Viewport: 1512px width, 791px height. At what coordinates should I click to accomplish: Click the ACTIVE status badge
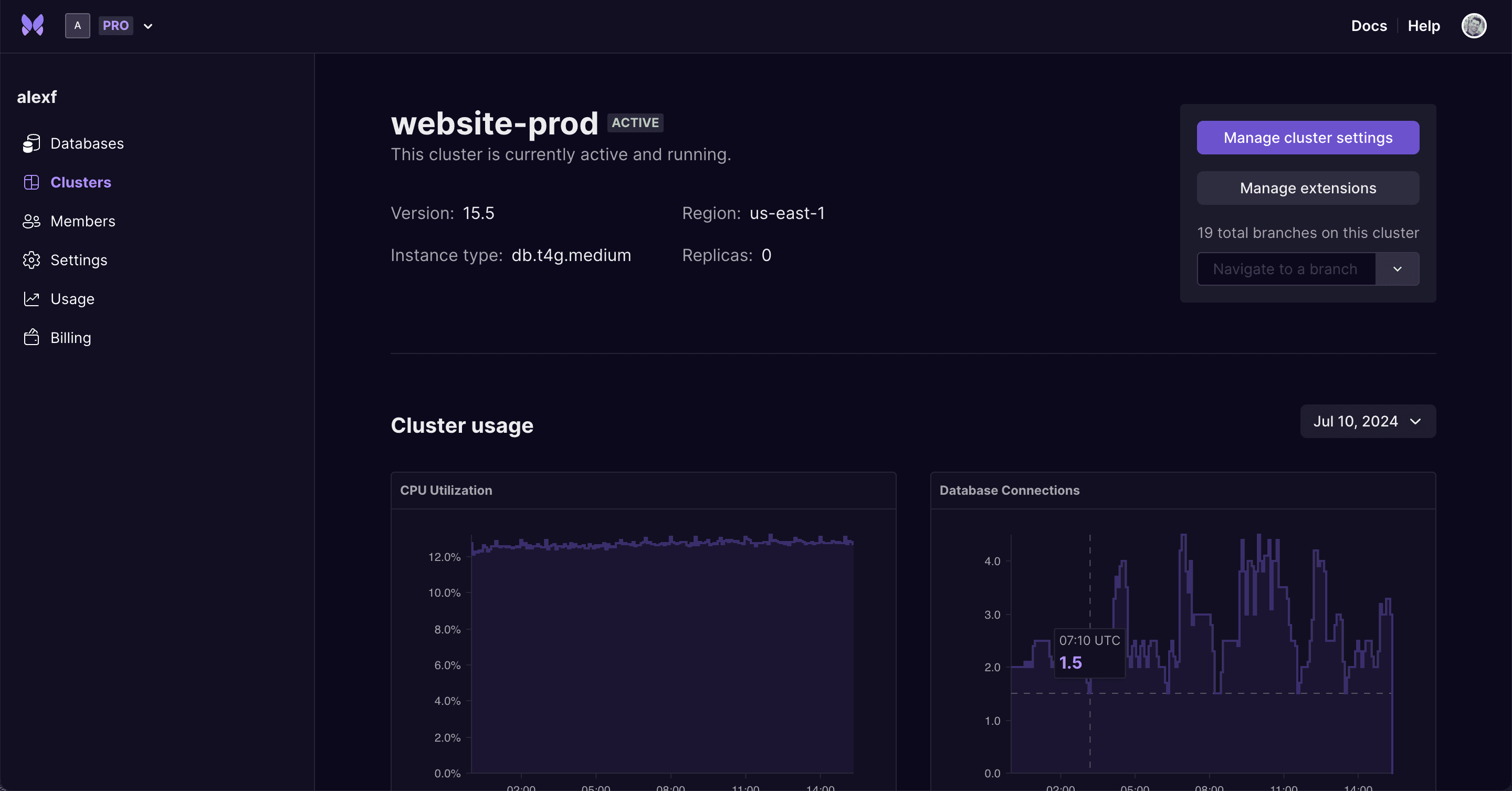pyautogui.click(x=635, y=123)
